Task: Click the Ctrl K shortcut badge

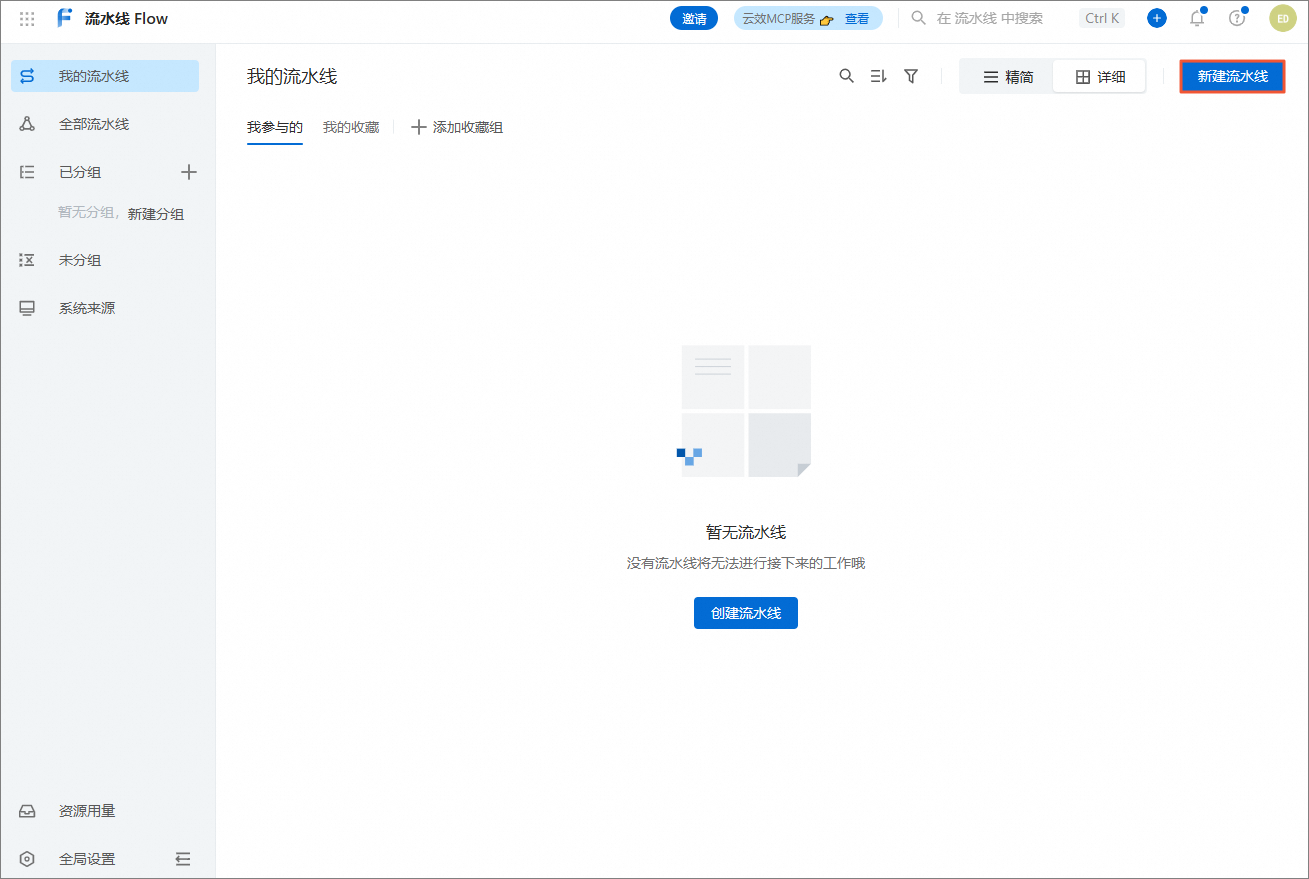Action: (1102, 18)
